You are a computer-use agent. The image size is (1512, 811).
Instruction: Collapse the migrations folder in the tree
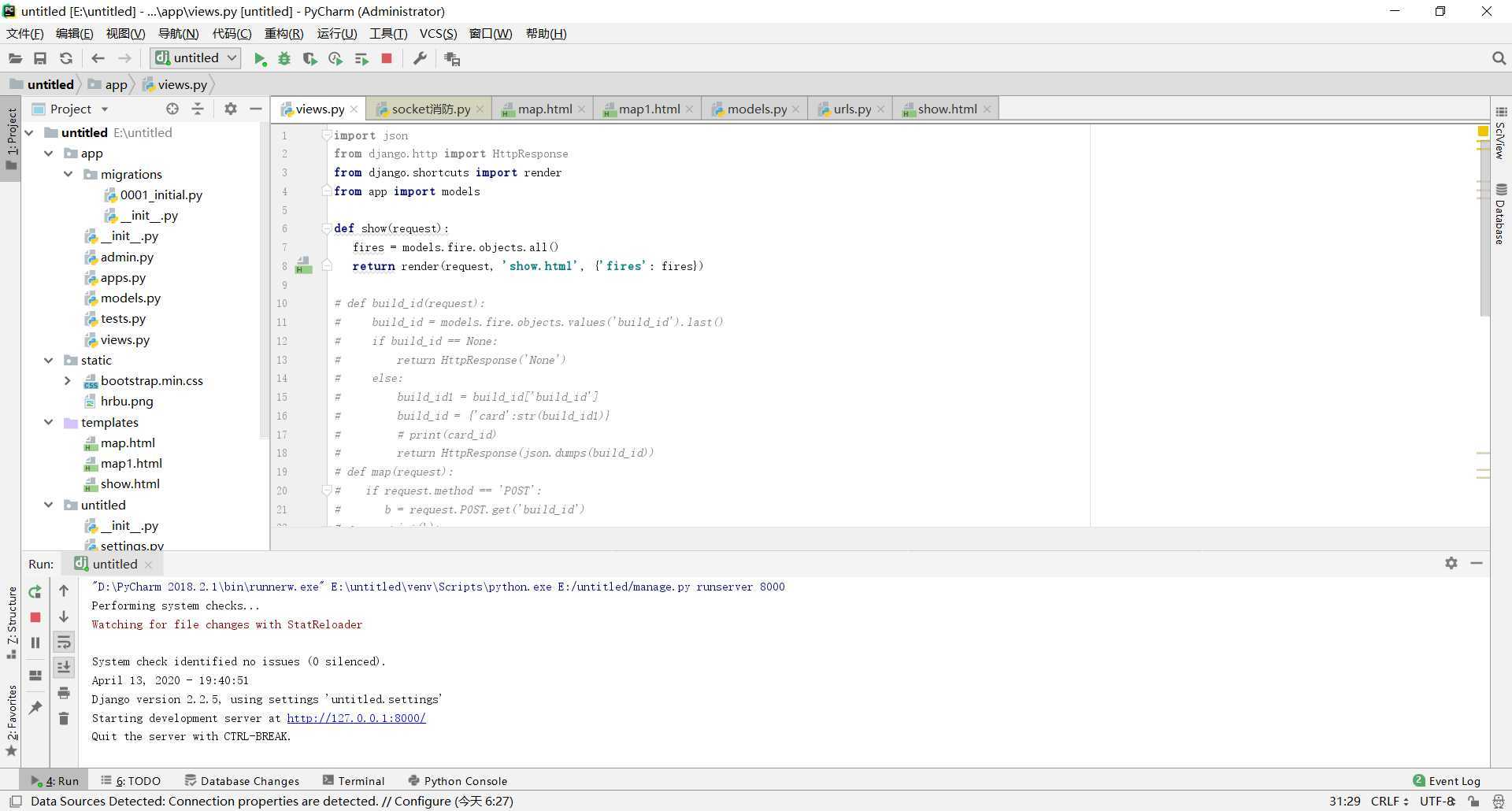(69, 174)
